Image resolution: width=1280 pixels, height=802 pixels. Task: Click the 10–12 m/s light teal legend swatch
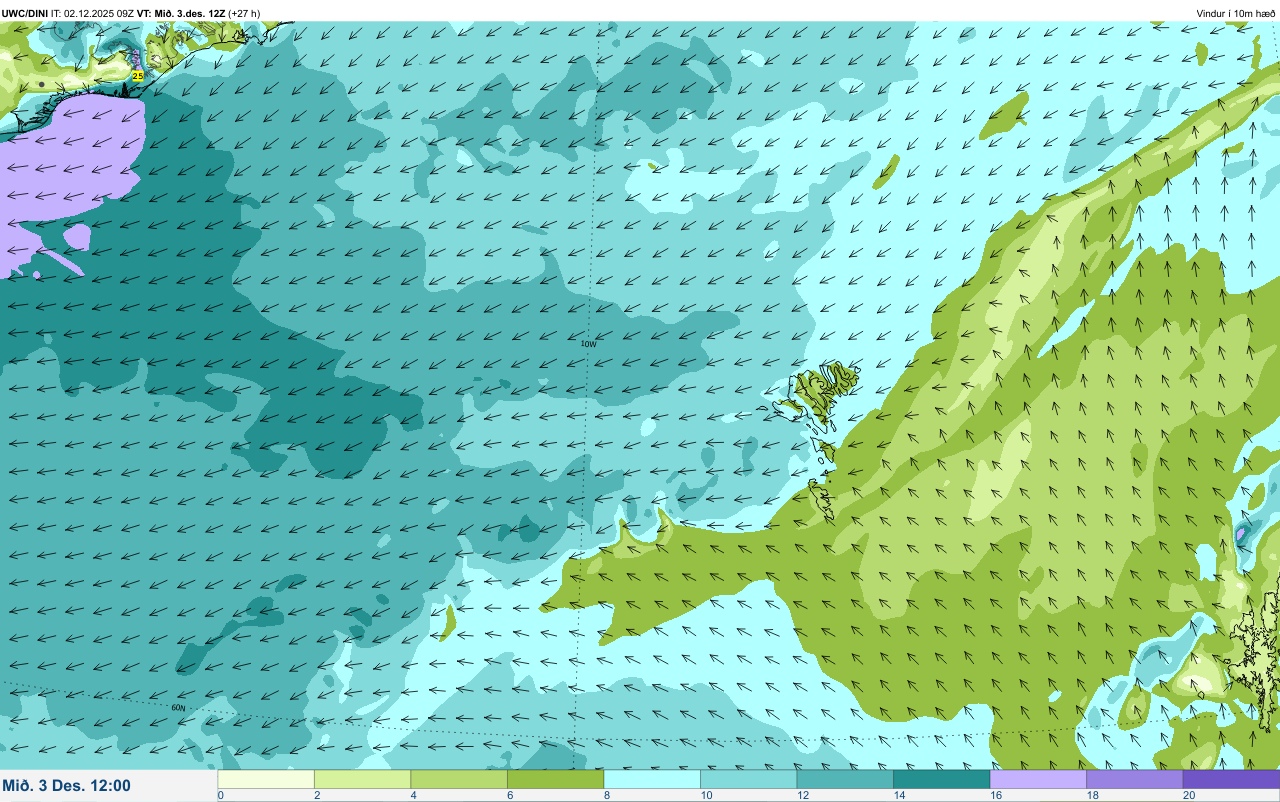pos(748,779)
